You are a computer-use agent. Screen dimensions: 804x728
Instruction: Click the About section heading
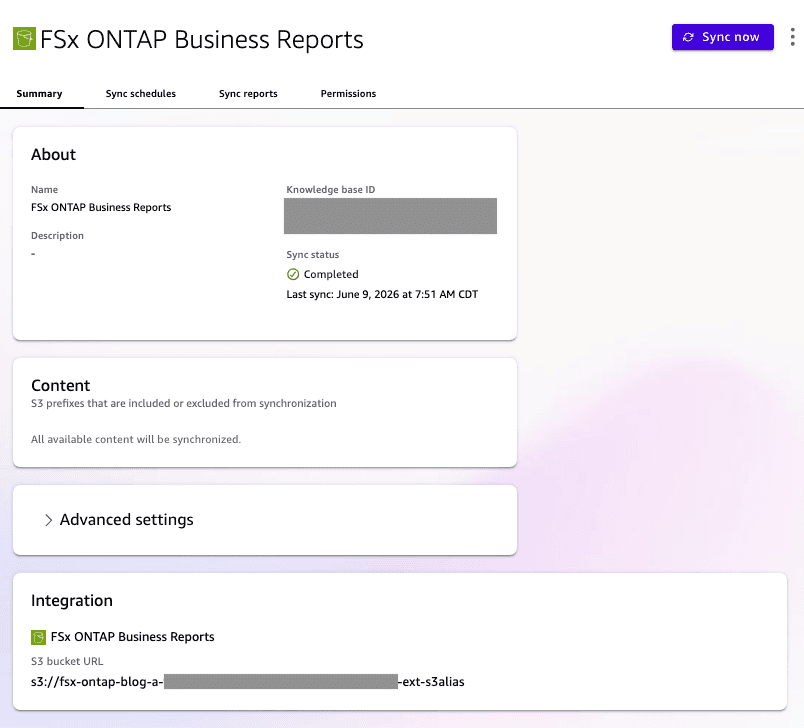[53, 154]
